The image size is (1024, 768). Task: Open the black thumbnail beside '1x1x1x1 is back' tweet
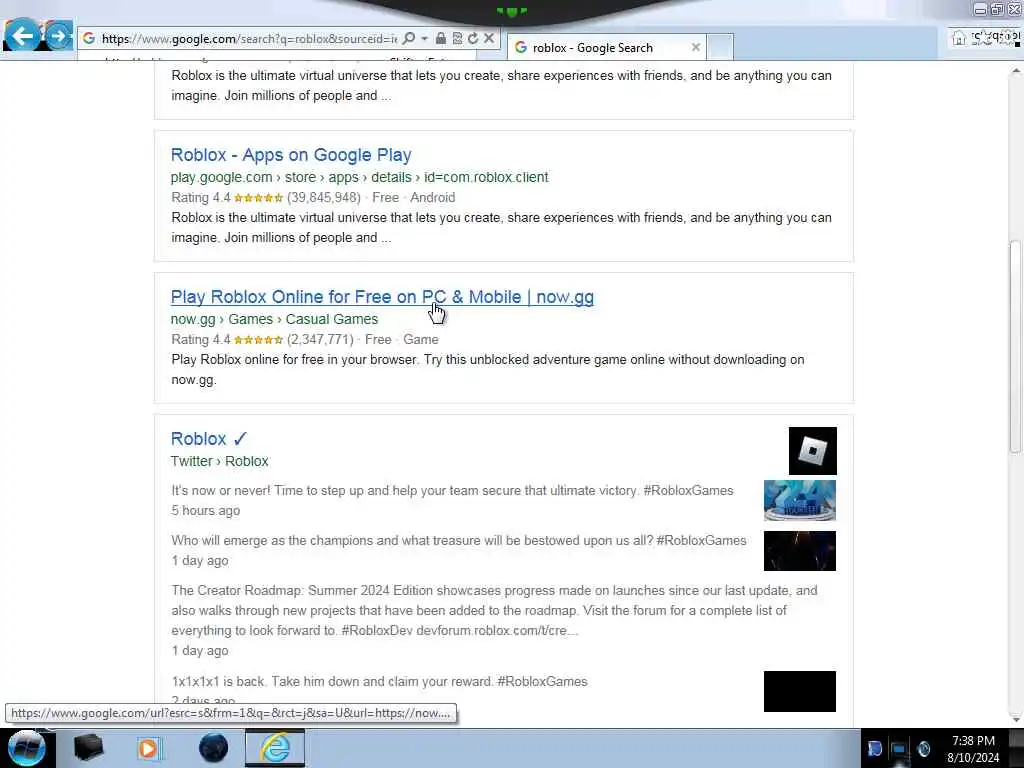click(x=800, y=692)
